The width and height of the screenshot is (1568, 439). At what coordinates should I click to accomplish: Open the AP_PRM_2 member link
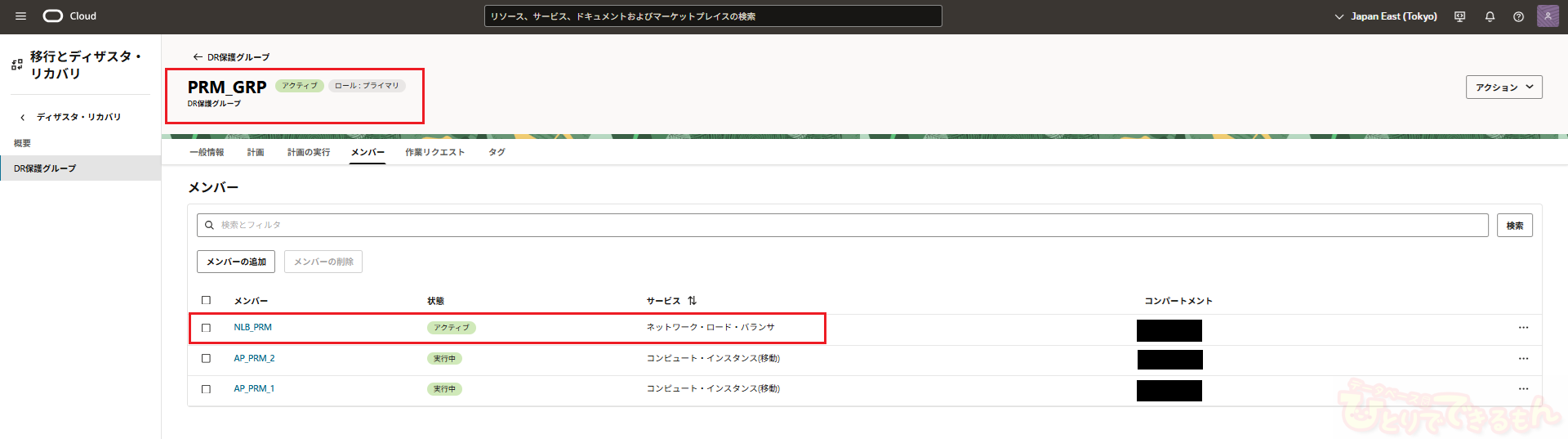(254, 359)
